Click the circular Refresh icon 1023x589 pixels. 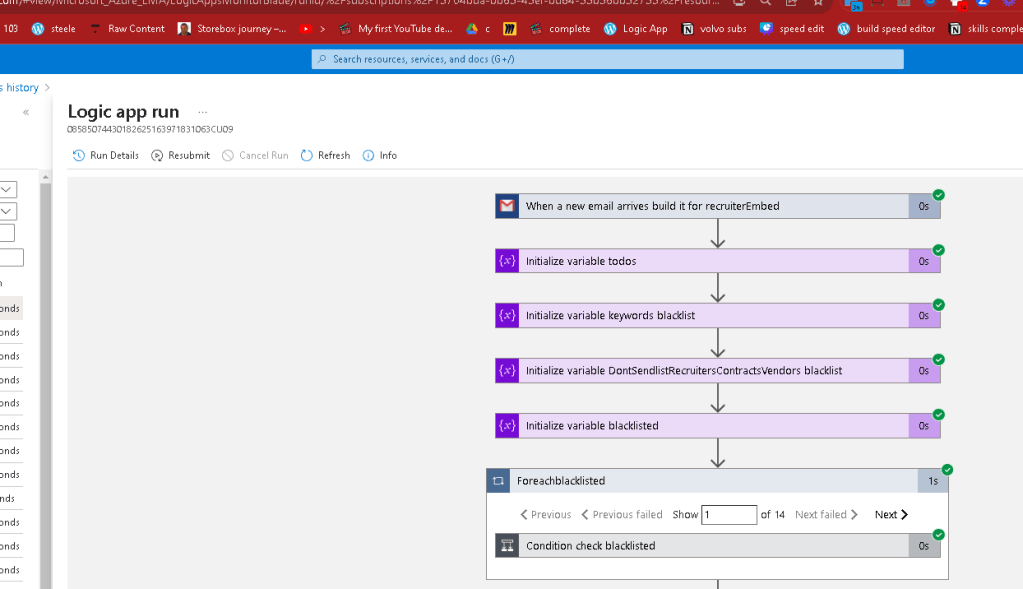(307, 155)
